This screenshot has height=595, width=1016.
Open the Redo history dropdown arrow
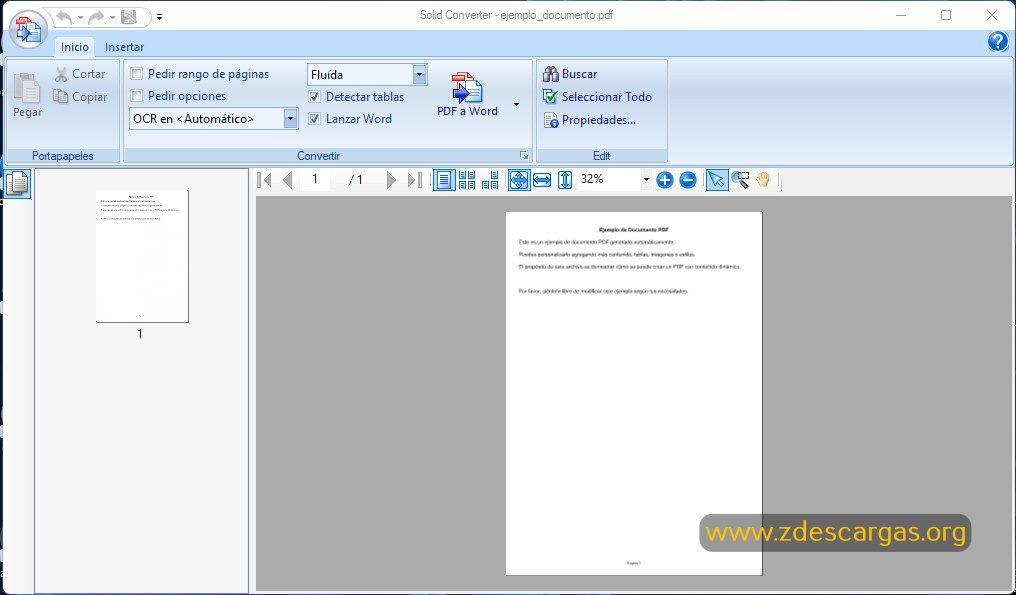[x=111, y=18]
